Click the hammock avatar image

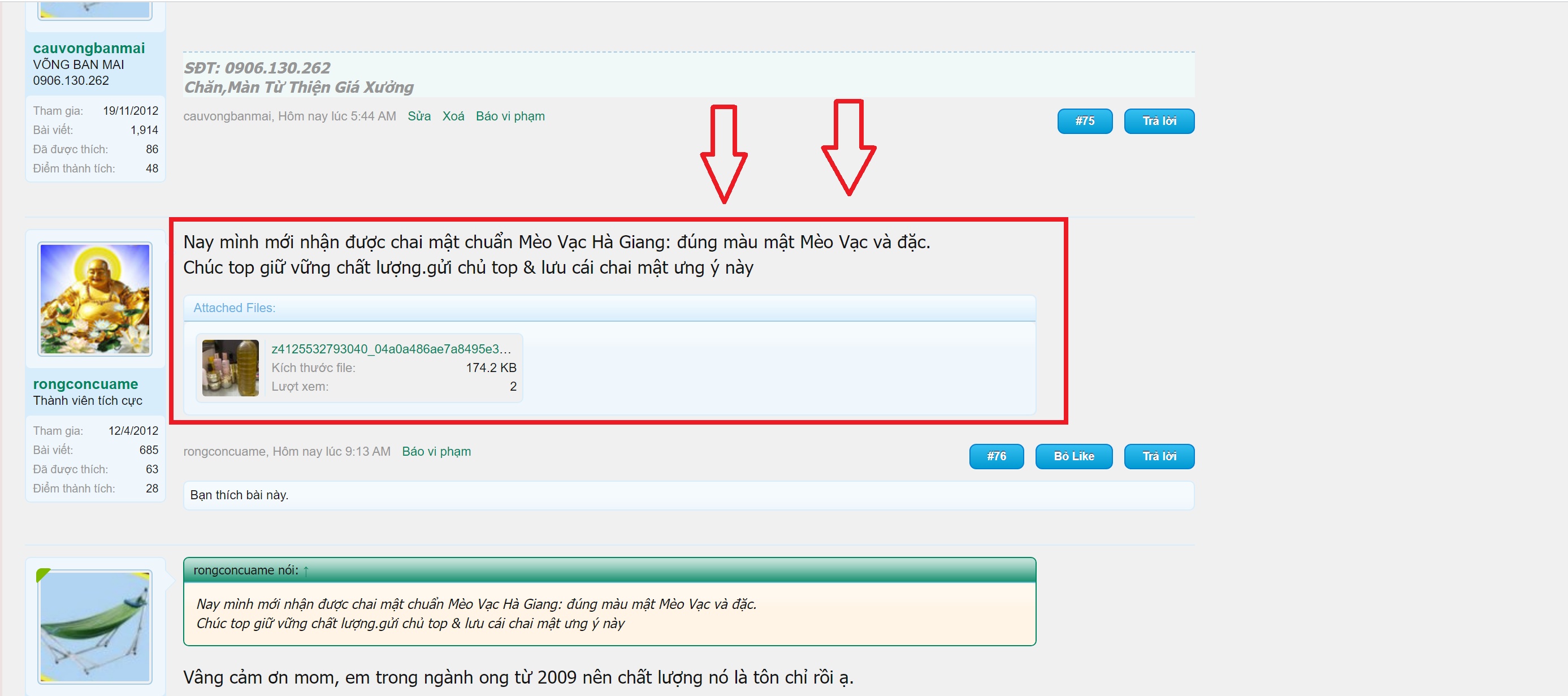94,626
